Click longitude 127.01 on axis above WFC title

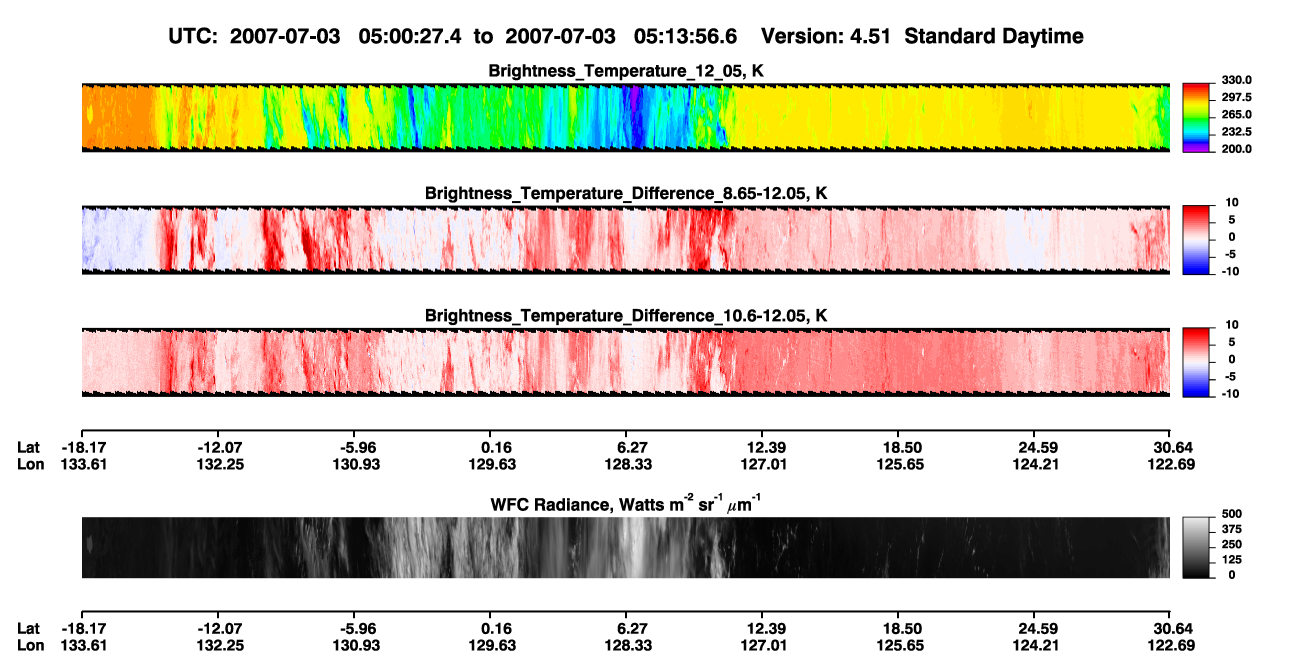(x=766, y=463)
